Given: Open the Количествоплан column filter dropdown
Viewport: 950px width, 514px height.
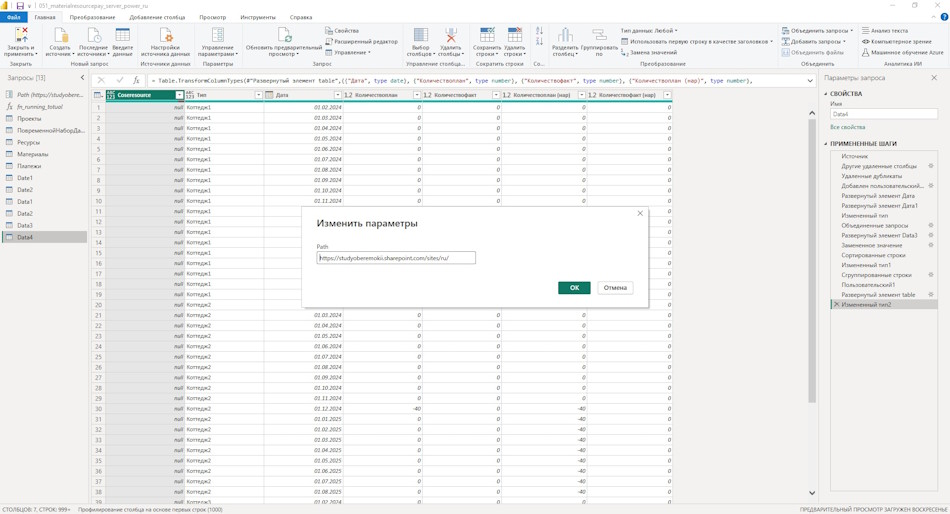Looking at the screenshot, I should 417,95.
